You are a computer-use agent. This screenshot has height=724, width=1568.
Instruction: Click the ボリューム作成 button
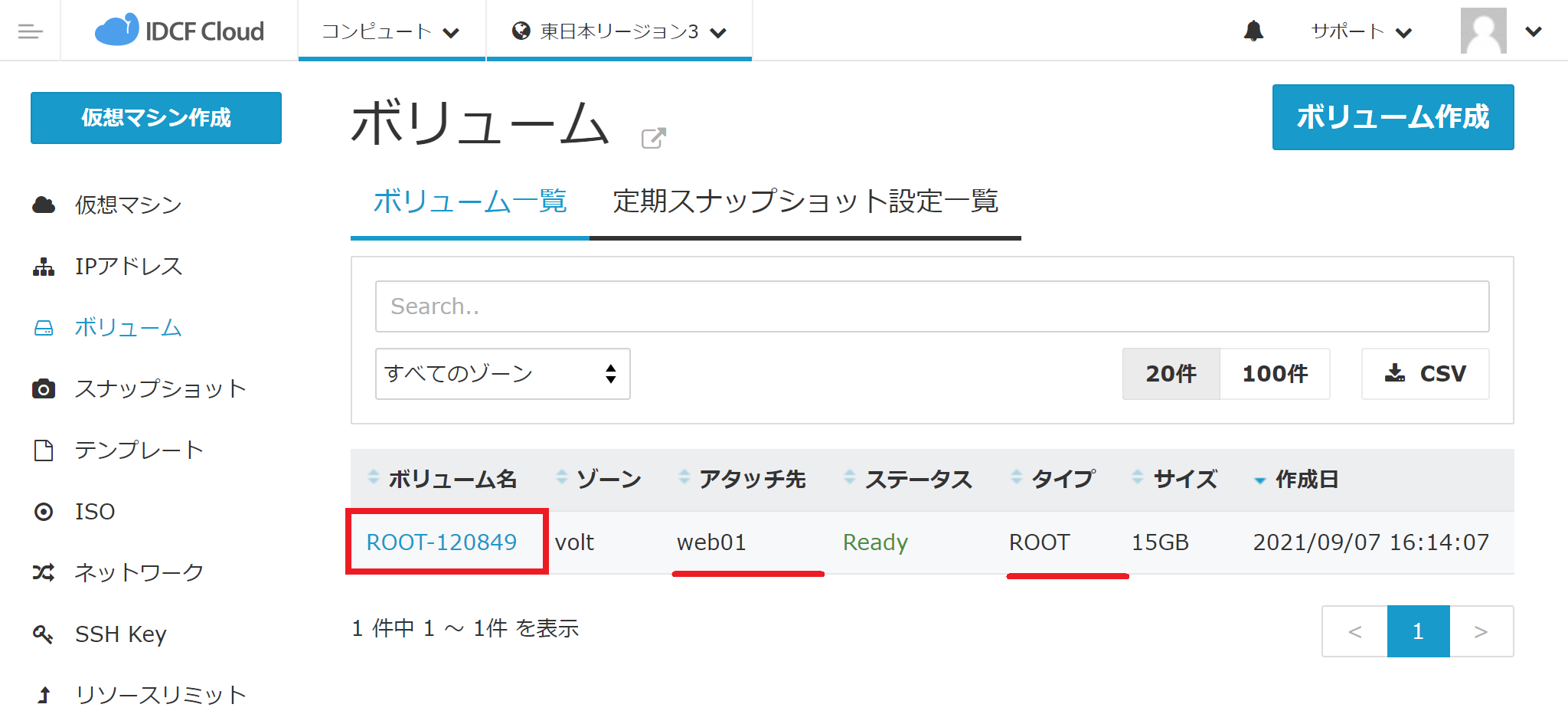(1393, 117)
